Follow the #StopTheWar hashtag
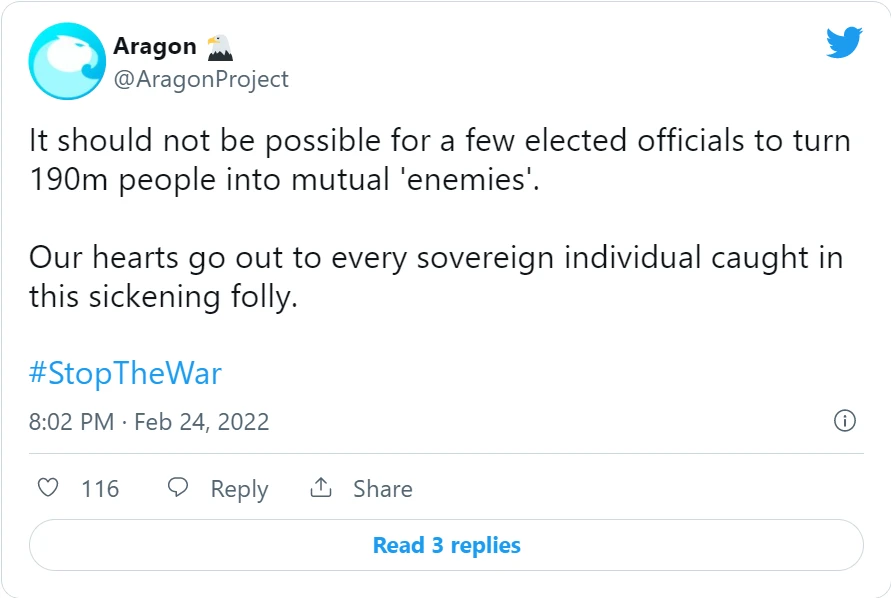Image resolution: width=891 pixels, height=598 pixels. point(125,373)
